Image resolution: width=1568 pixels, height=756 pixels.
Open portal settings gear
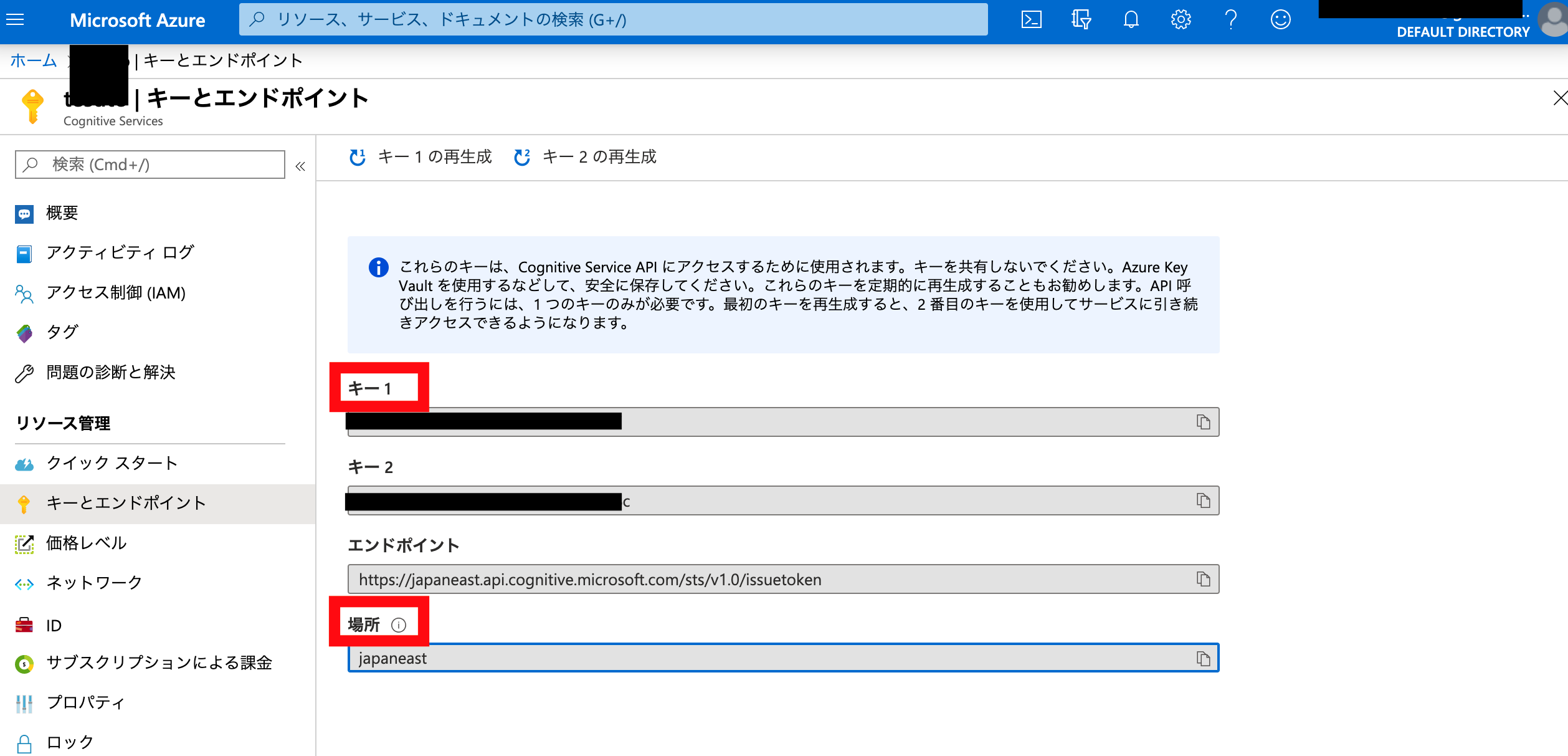pos(1181,20)
